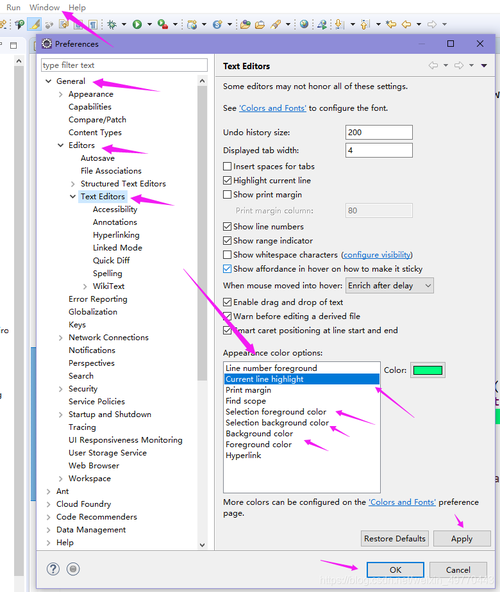Viewport: 500px width, 592px height.
Task: Click the Help question mark icon
Action: click(x=53, y=569)
